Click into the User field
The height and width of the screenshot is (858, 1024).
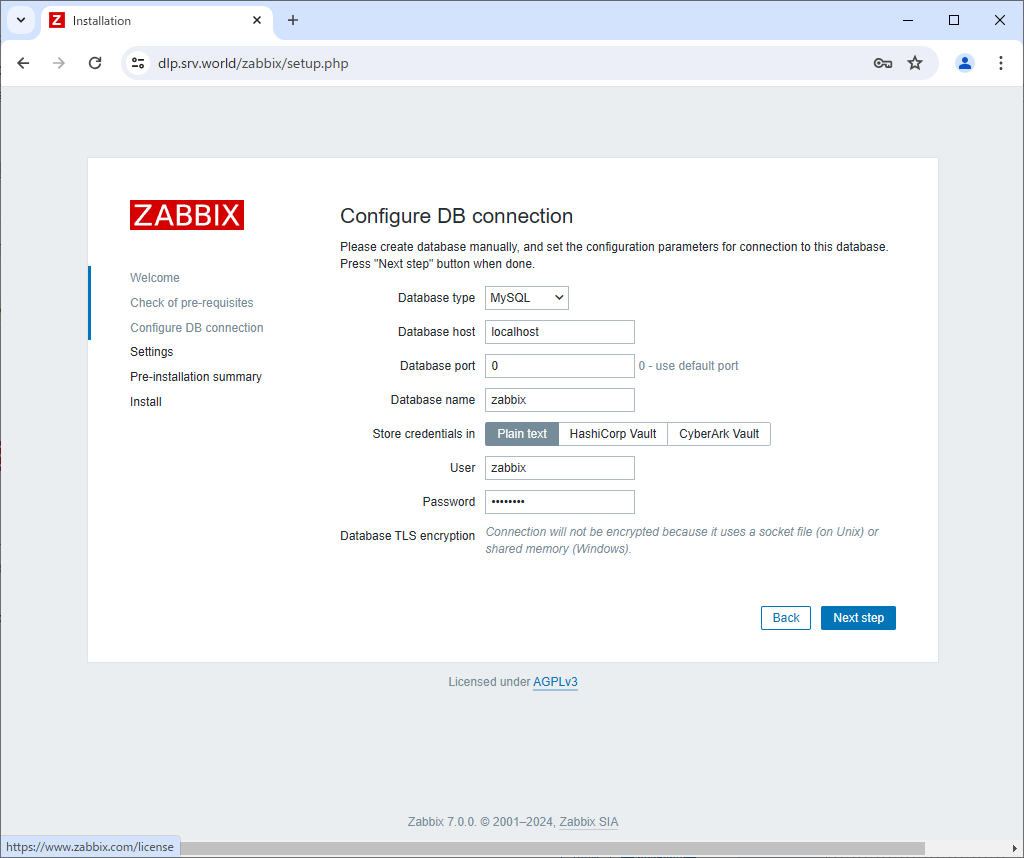(x=560, y=468)
